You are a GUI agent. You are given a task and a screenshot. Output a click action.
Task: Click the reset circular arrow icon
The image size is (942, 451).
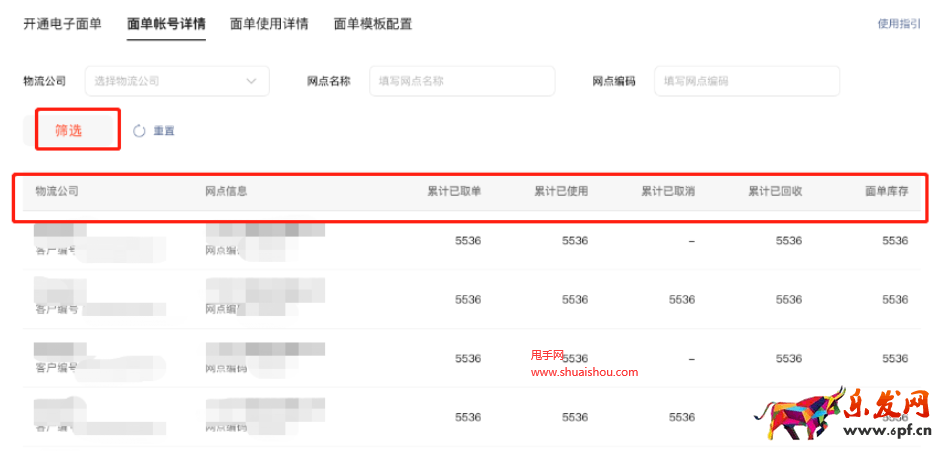point(139,131)
